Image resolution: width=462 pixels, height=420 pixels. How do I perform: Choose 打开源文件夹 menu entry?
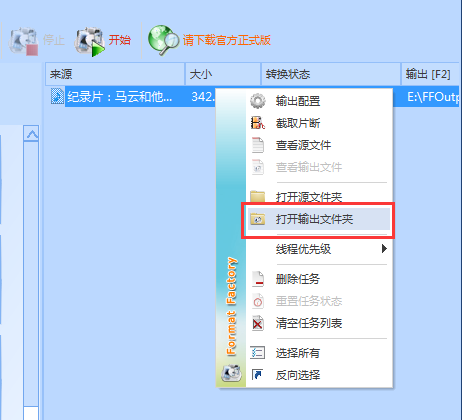coord(319,197)
